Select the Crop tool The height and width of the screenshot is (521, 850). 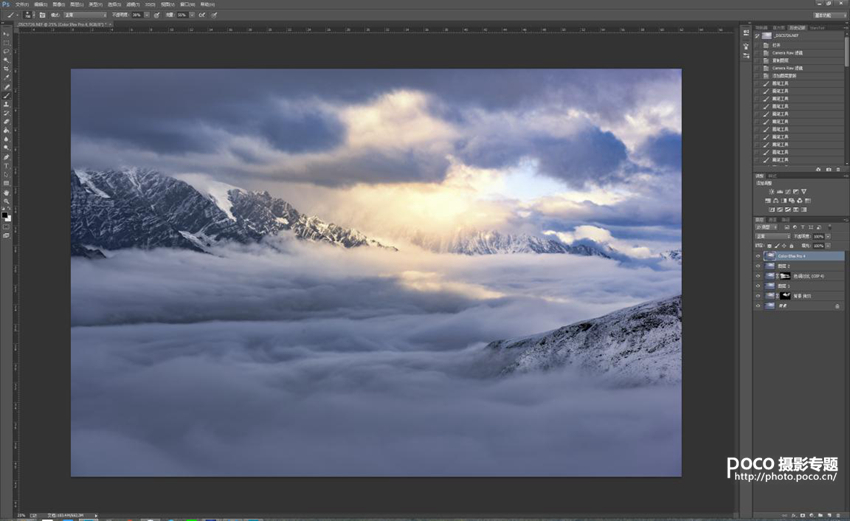point(7,69)
